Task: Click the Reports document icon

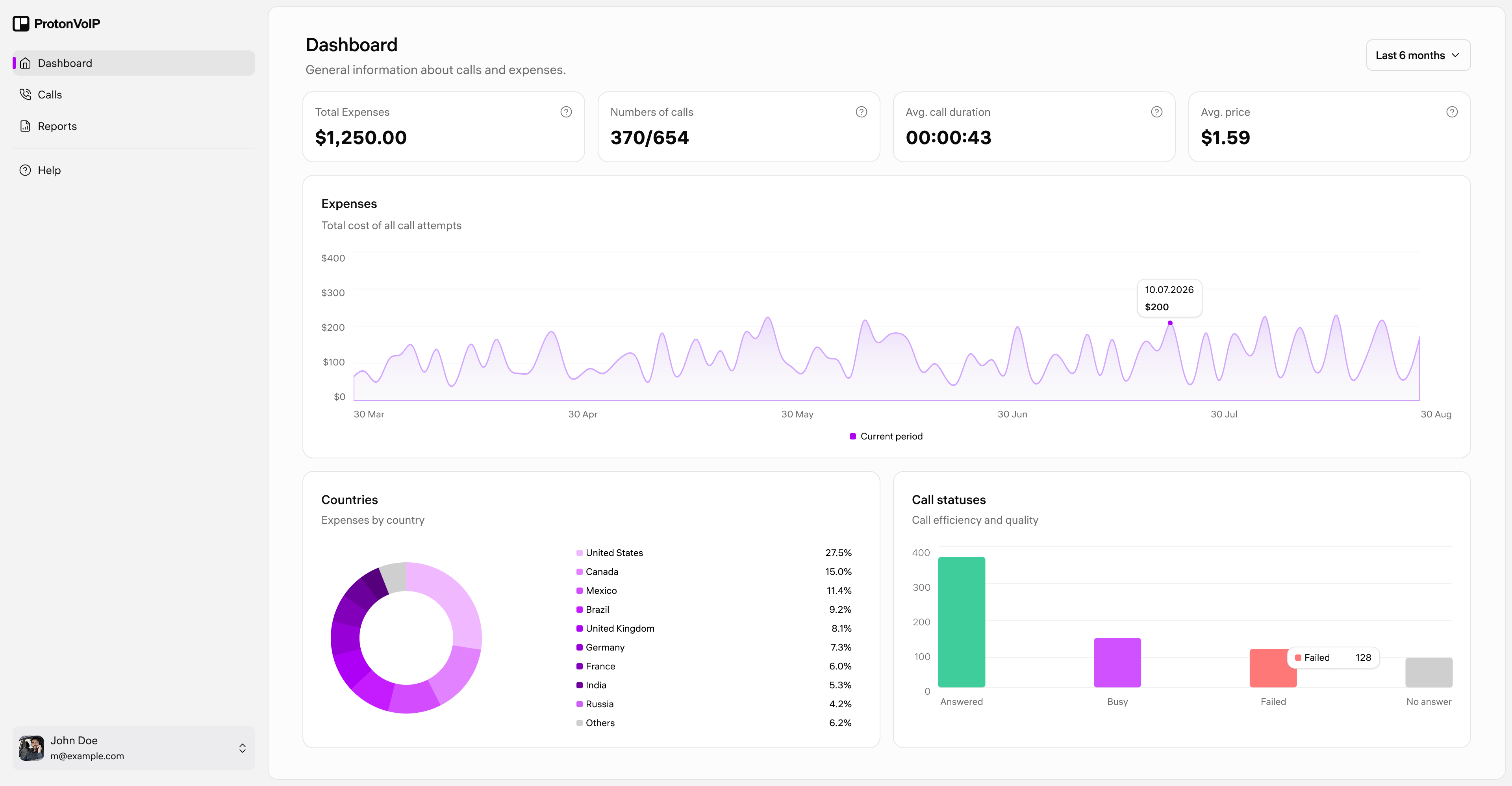Action: coord(25,126)
